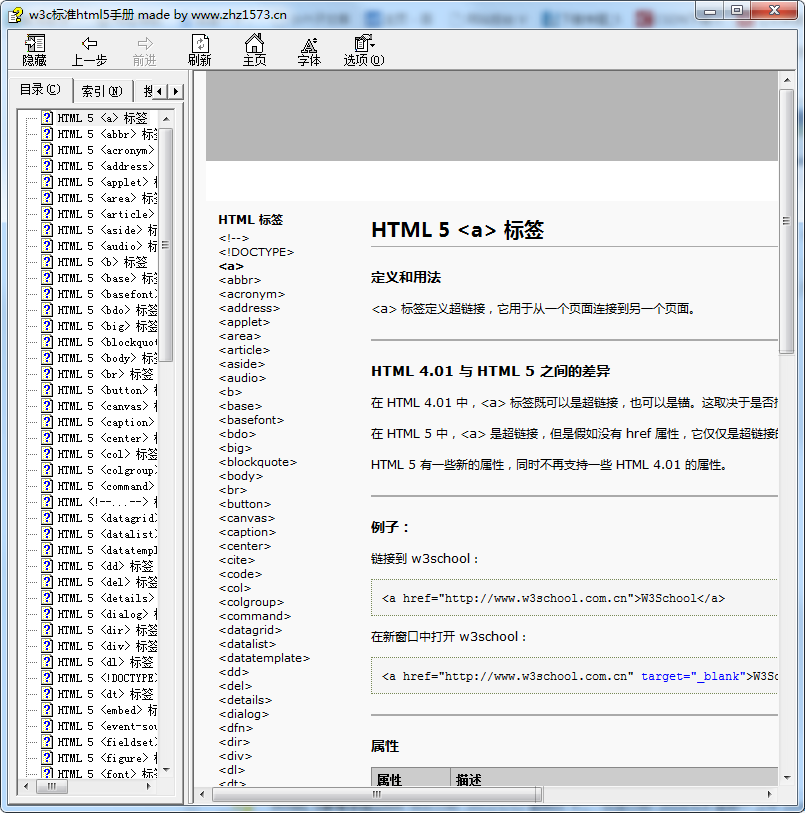
Task: Open tree topic HTML 5 <datagrid>
Action: pyautogui.click(x=106, y=518)
